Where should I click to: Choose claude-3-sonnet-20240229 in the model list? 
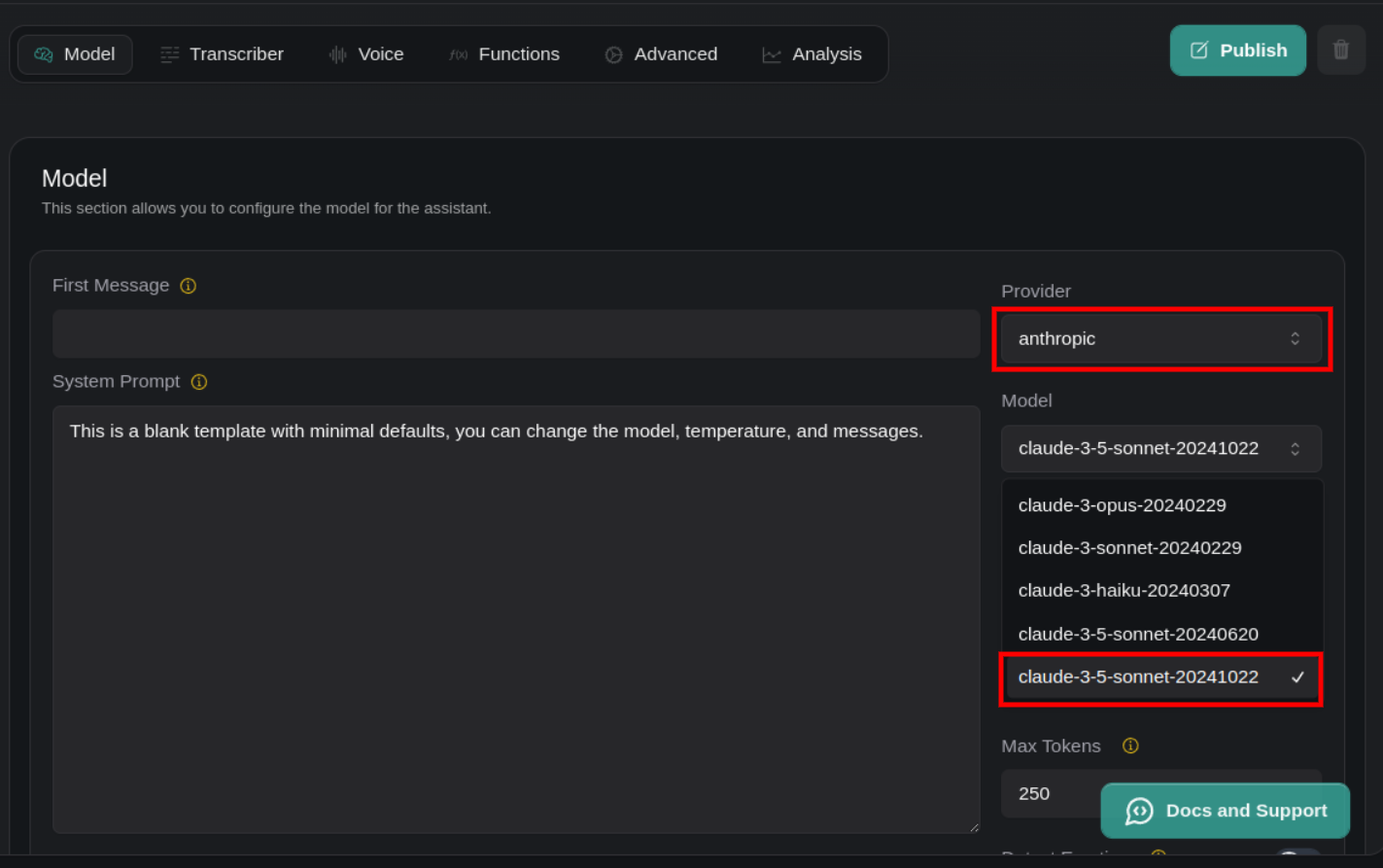[x=1129, y=548]
